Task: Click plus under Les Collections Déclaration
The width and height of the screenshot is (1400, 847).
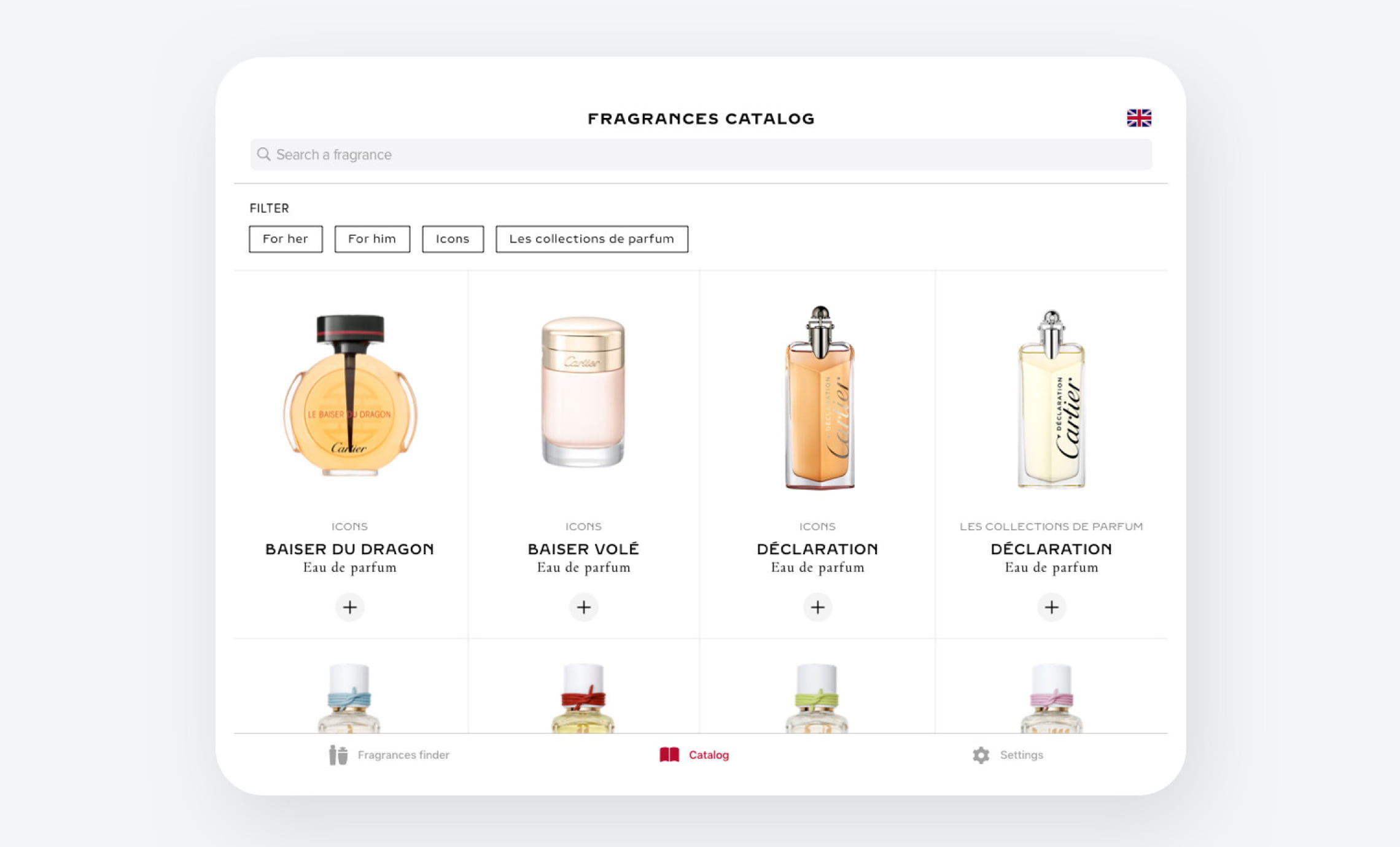Action: pyautogui.click(x=1051, y=607)
